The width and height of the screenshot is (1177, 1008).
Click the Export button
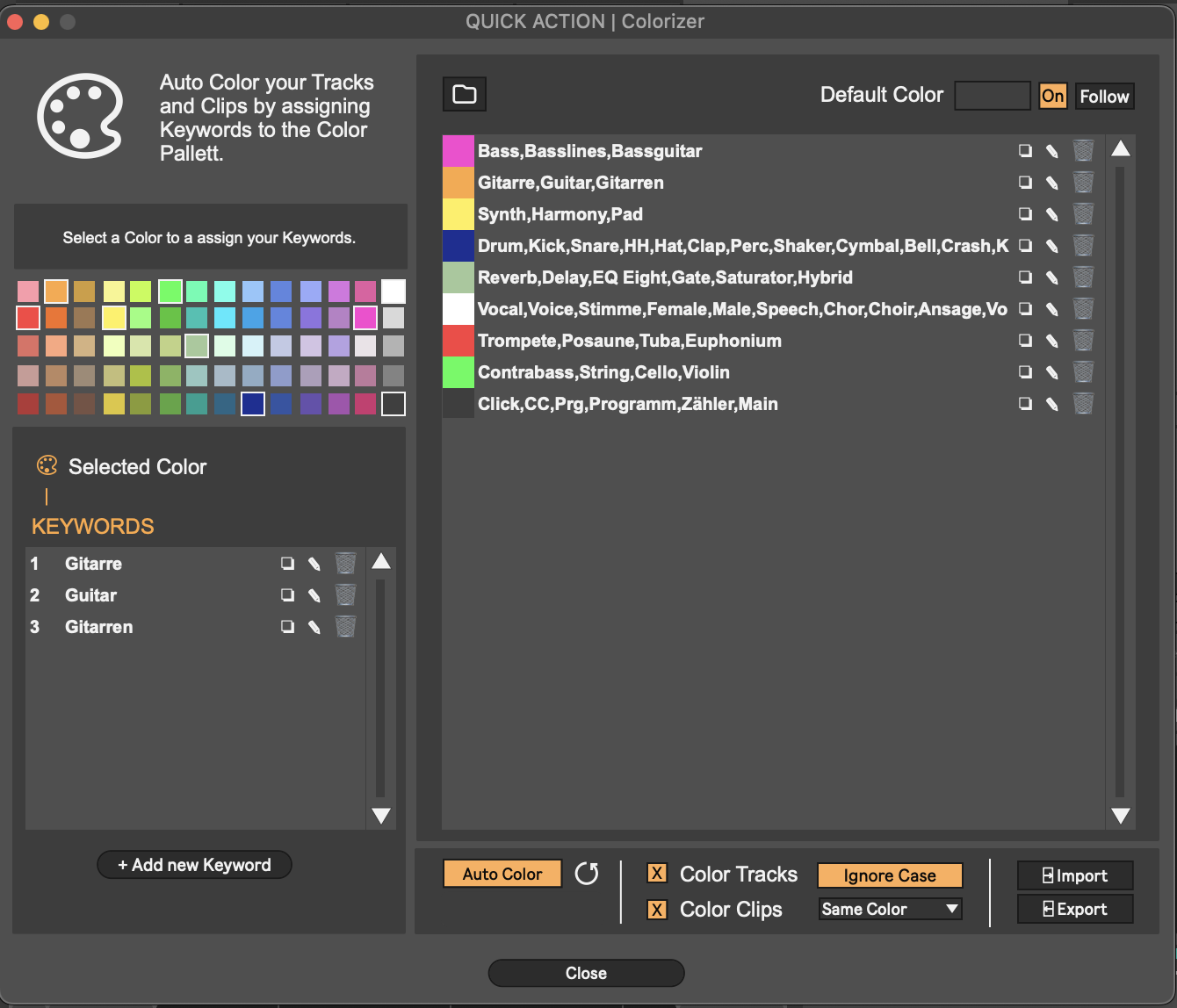(x=1074, y=910)
